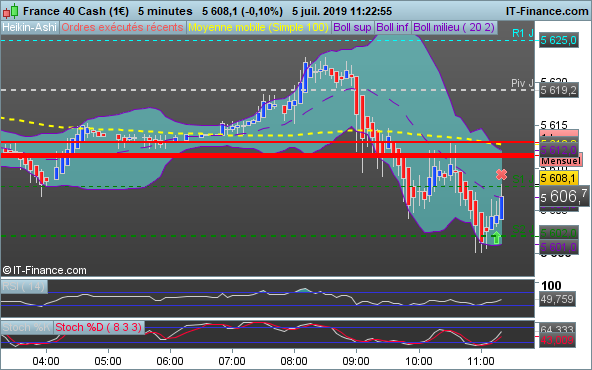Click the 5 625,0 R1 price tag
This screenshot has width=592, height=370.
(x=559, y=40)
